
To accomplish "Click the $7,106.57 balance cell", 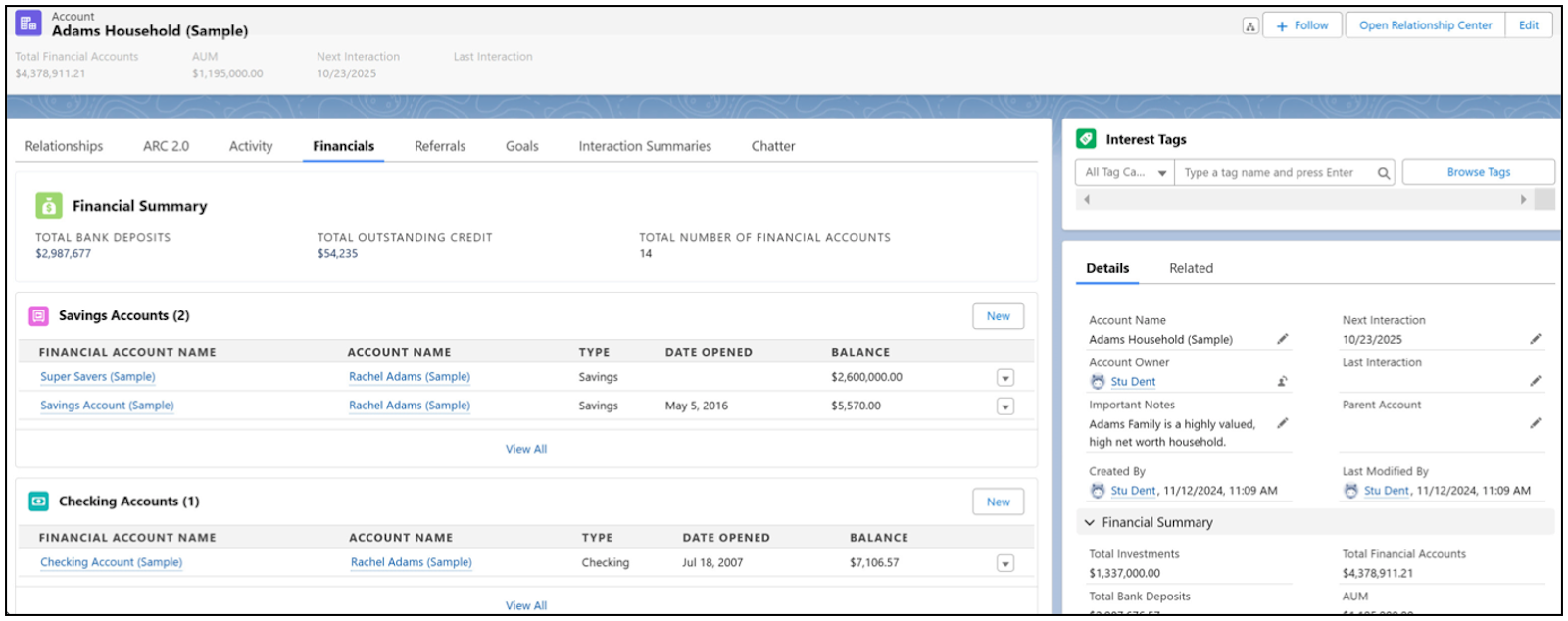I will pos(874,562).
